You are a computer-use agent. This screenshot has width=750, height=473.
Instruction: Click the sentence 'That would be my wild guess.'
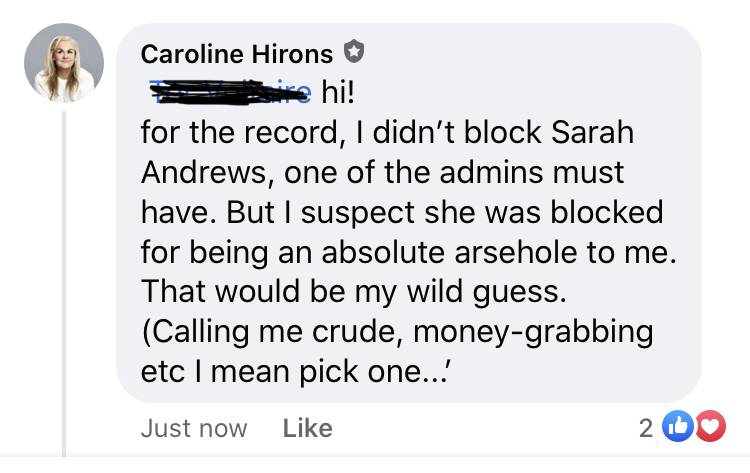tap(354, 292)
